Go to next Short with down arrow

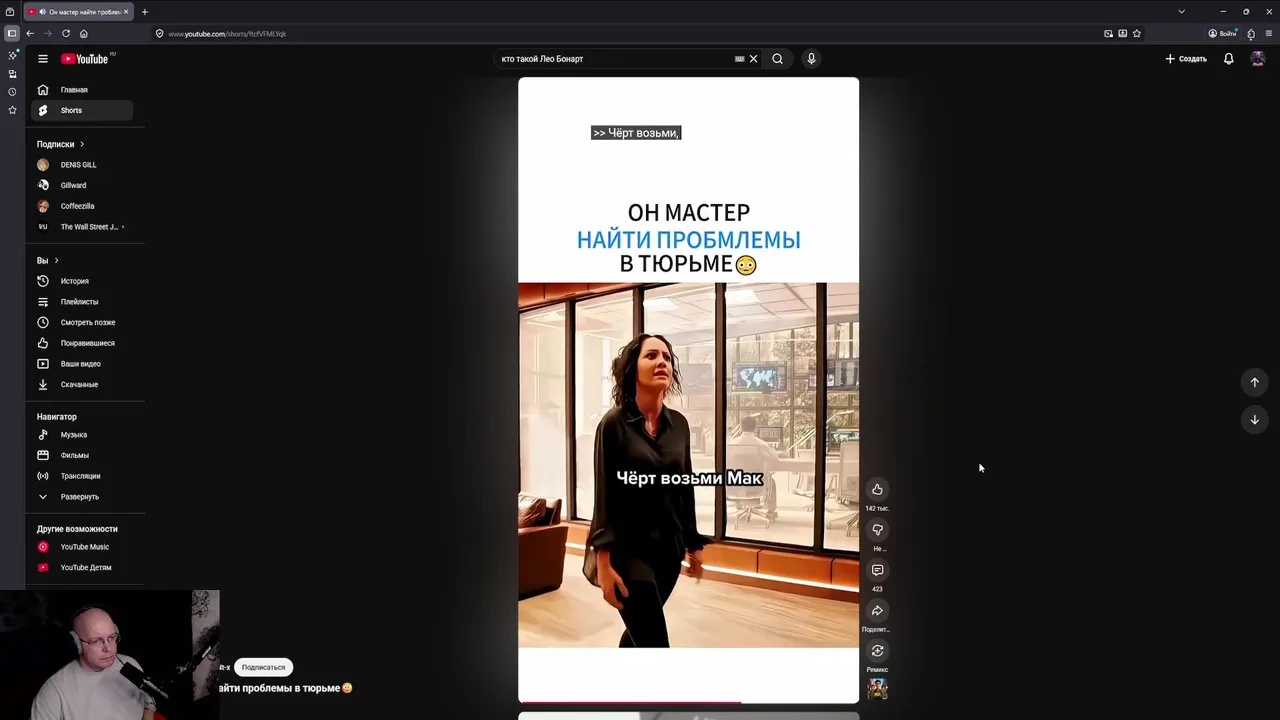click(x=1254, y=420)
